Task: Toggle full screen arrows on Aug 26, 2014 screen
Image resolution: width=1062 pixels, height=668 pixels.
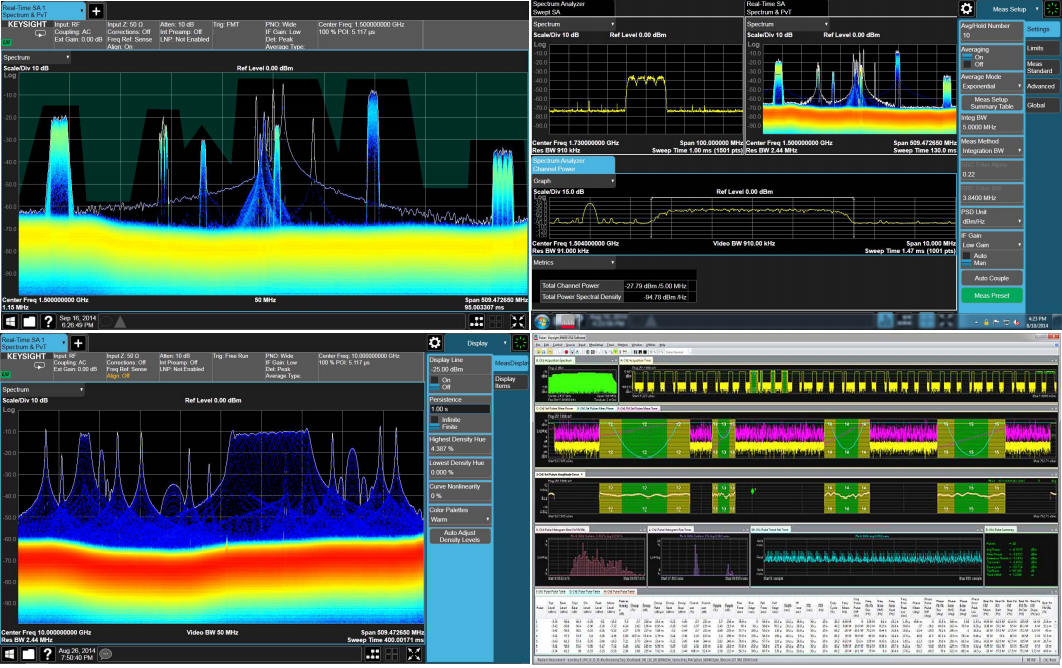Action: point(414,654)
